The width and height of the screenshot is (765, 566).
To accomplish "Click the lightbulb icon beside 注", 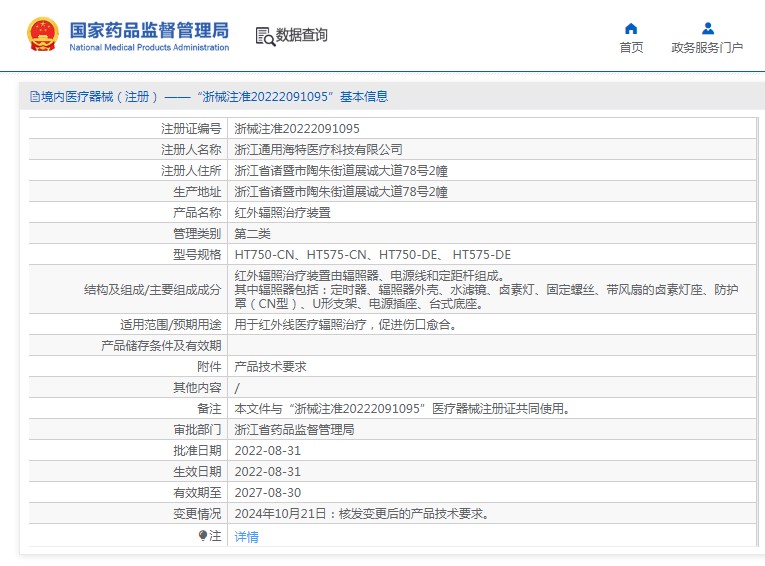I will [203, 536].
